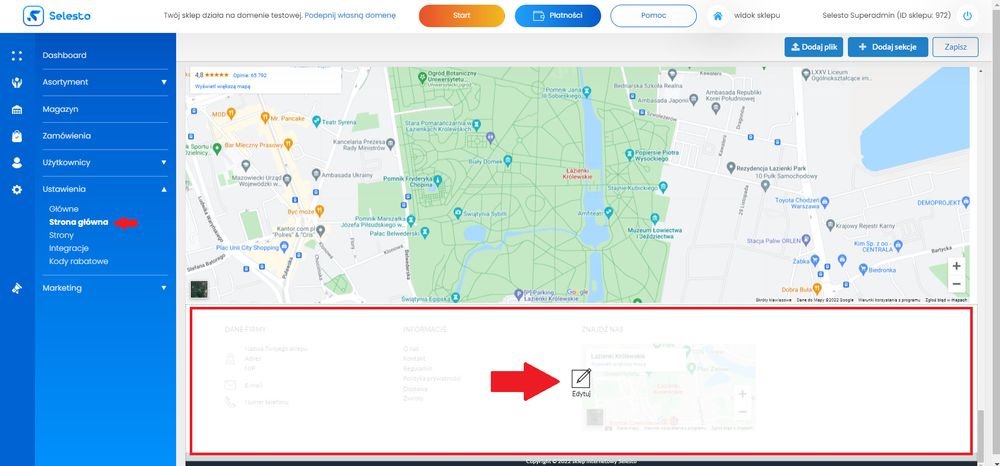Click the Selesto logo icon
Image resolution: width=1000 pixels, height=466 pixels.
pyautogui.click(x=33, y=16)
